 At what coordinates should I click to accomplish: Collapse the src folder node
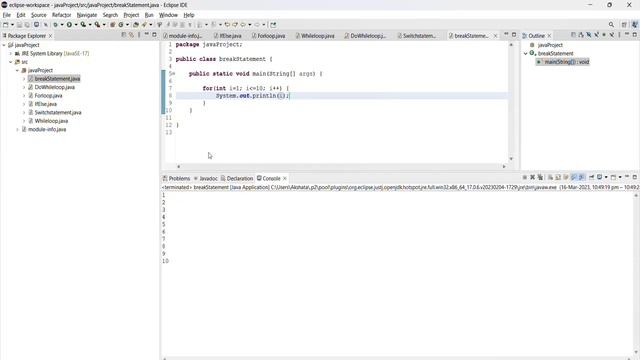[11, 62]
